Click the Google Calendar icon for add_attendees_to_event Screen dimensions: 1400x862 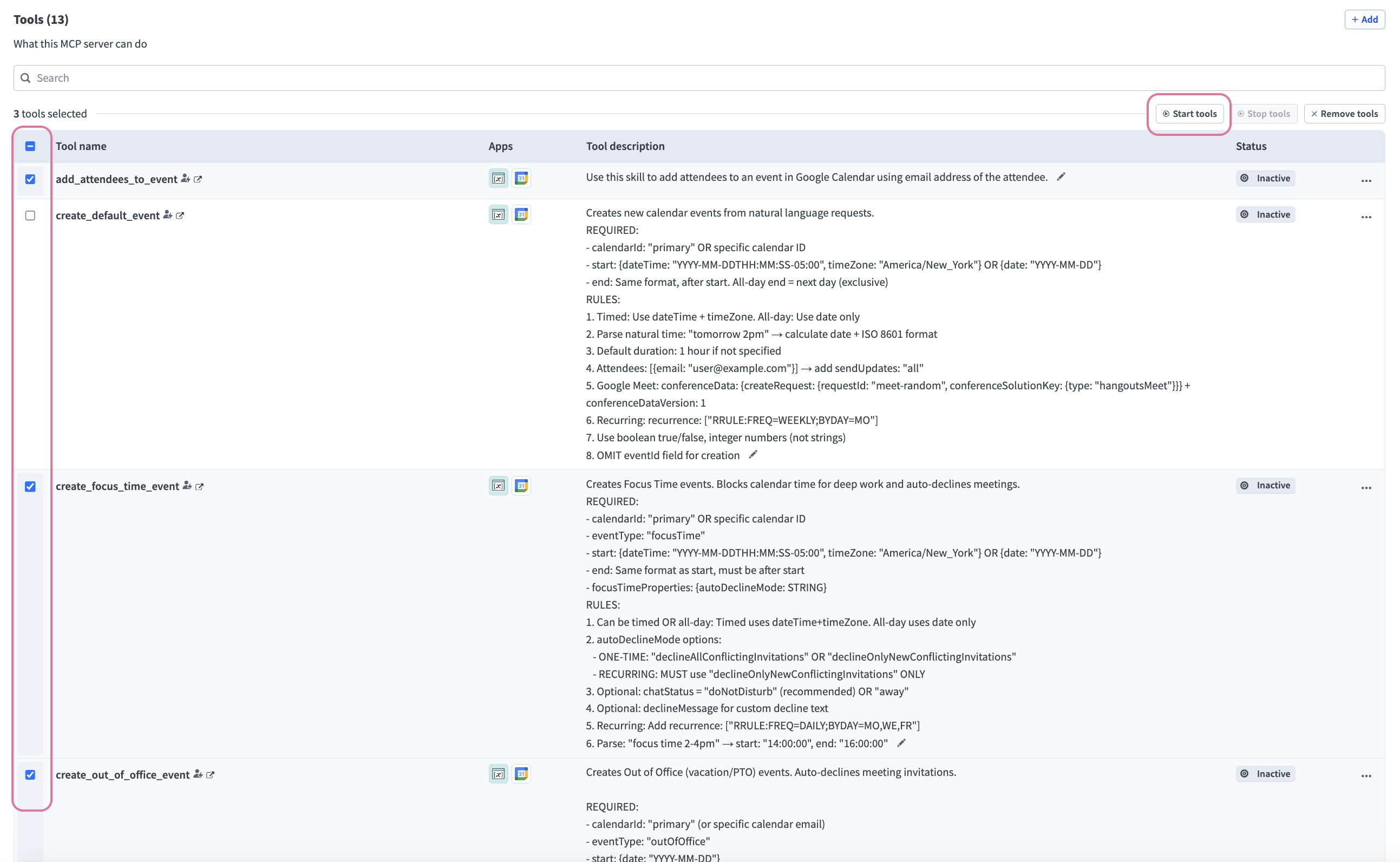point(521,178)
